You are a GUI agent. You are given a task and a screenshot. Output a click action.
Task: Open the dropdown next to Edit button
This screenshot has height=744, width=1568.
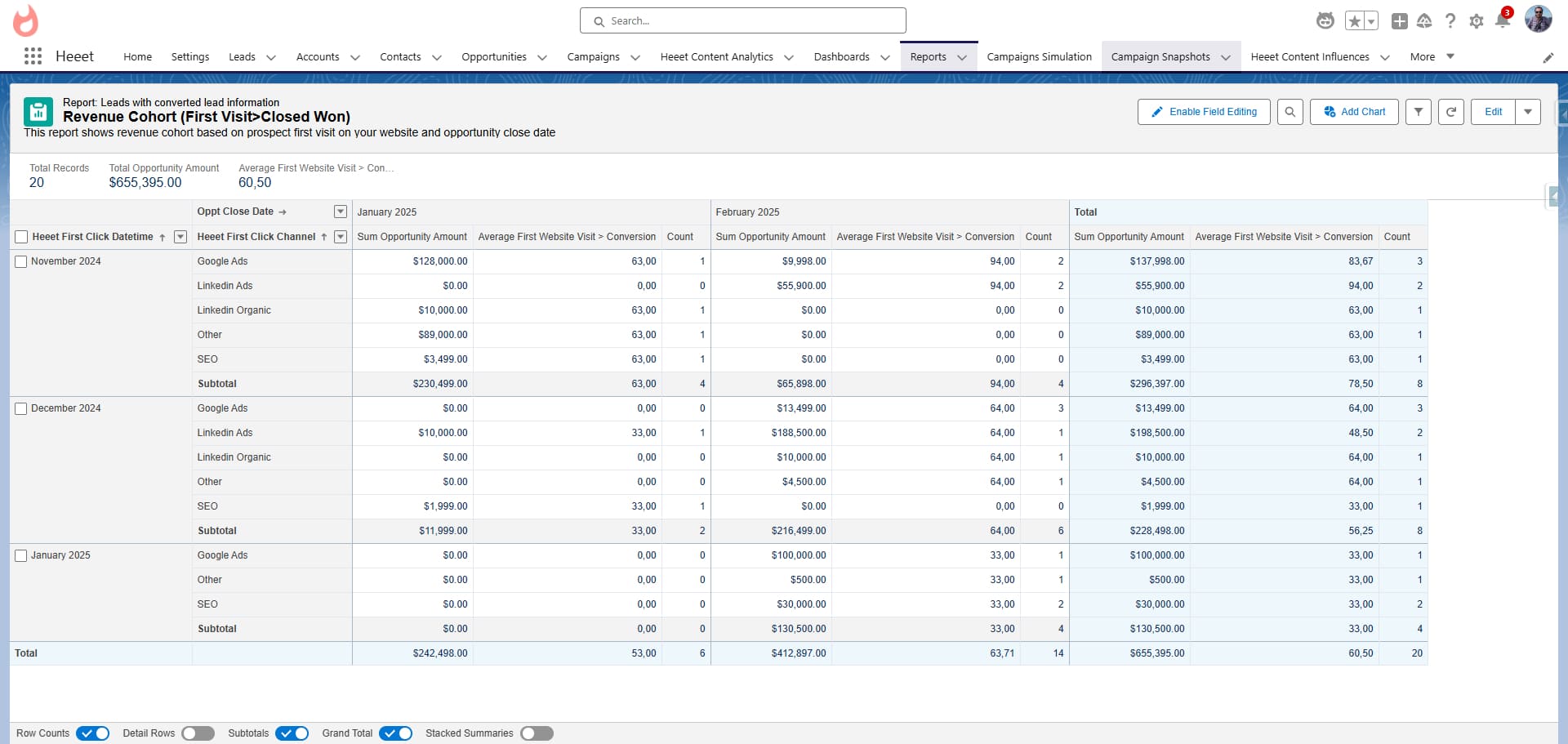coord(1527,112)
